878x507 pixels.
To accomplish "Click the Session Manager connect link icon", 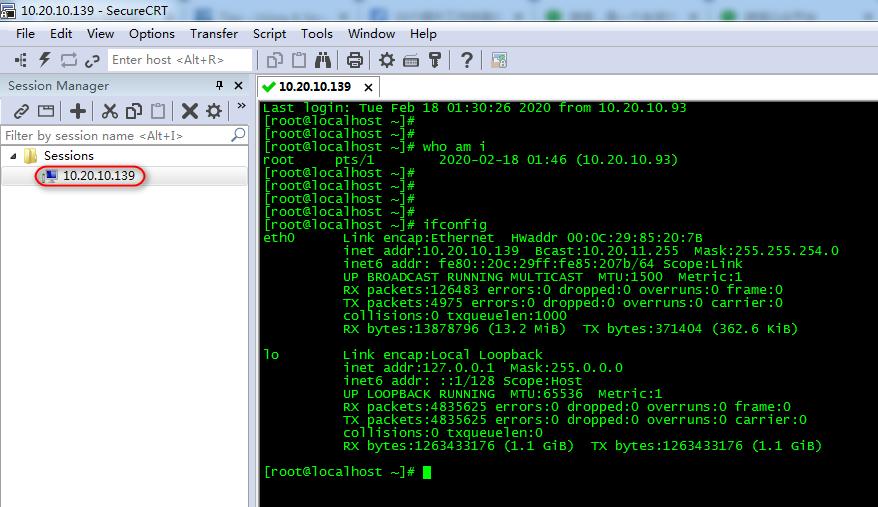I will tap(21, 111).
